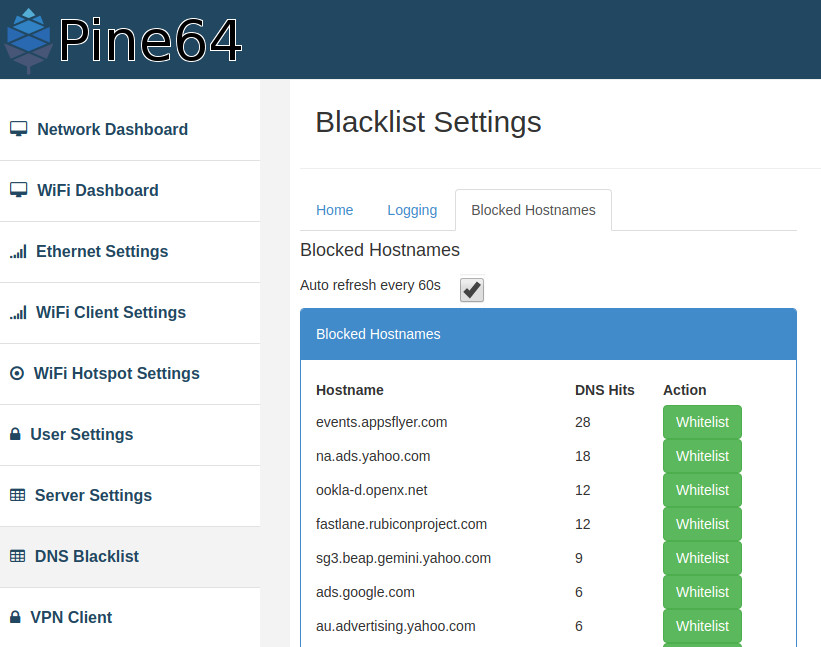
Task: Switch to the Home tab
Action: (335, 210)
